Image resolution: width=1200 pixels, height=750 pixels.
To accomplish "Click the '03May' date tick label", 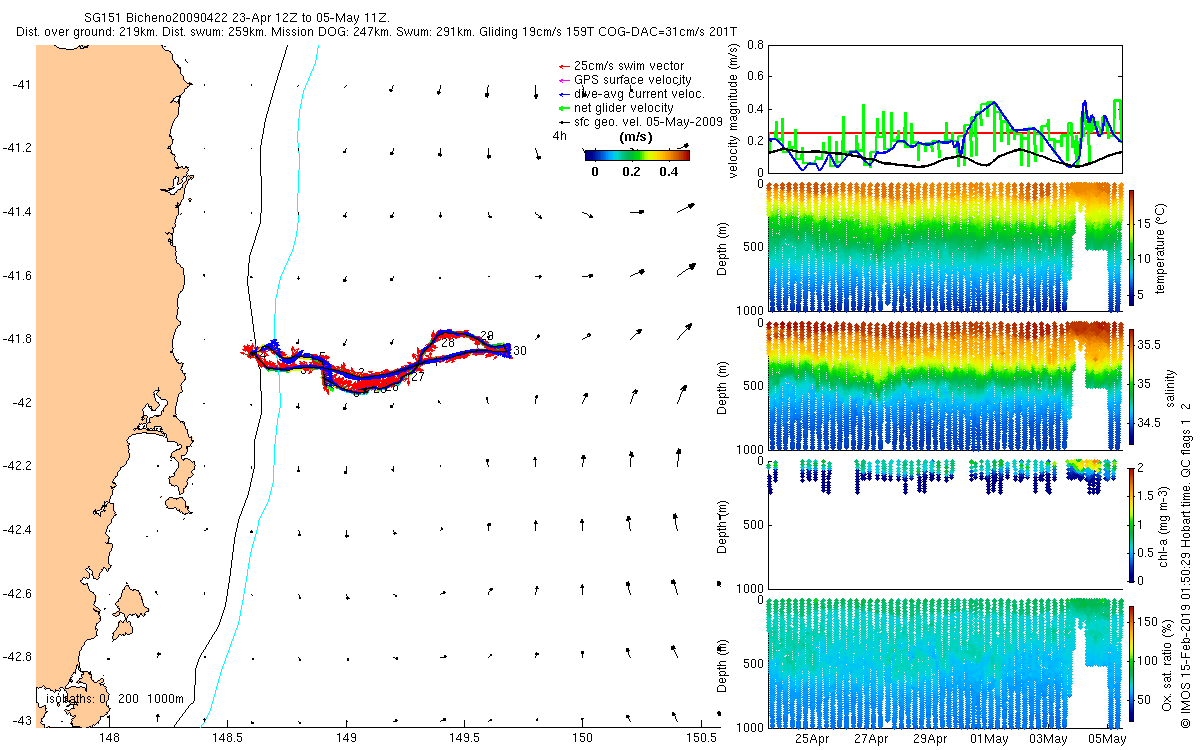I will (x=1049, y=739).
